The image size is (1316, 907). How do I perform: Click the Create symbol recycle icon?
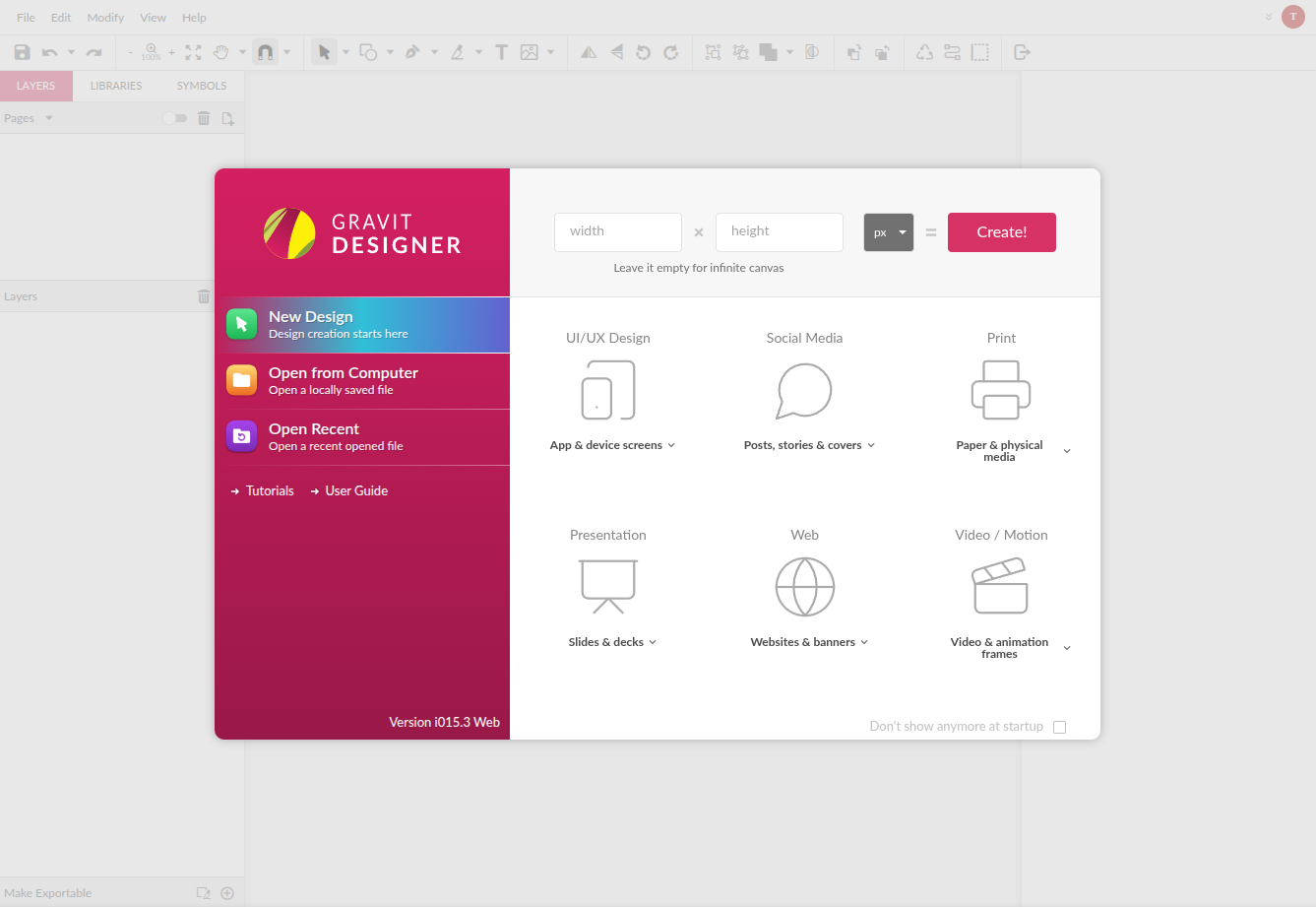(924, 52)
